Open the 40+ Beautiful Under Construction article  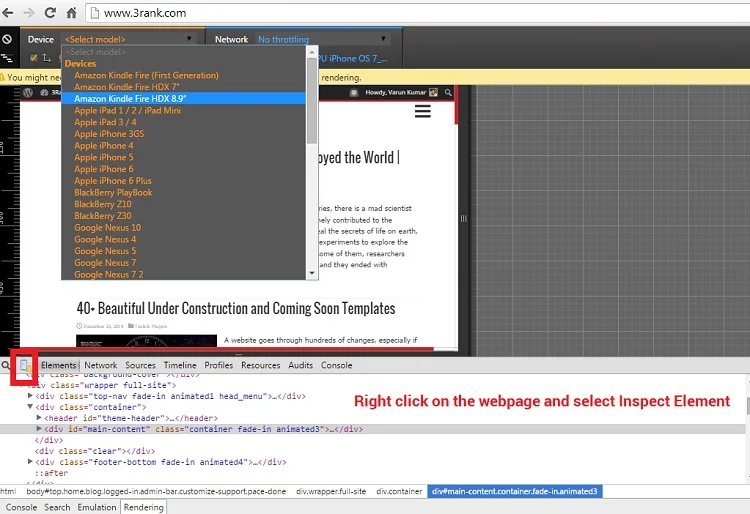click(x=236, y=309)
